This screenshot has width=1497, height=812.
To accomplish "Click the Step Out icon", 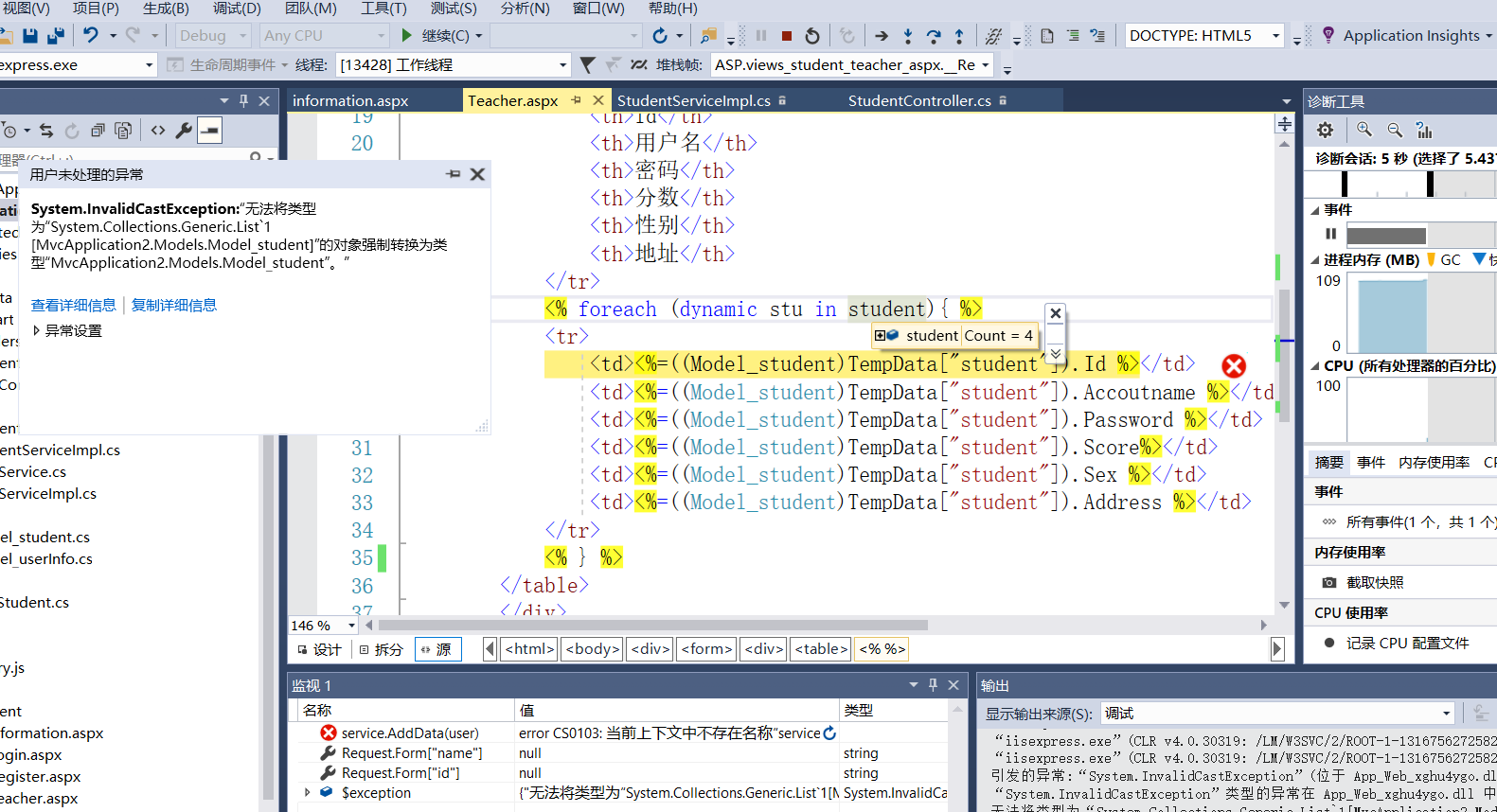I will (x=959, y=36).
